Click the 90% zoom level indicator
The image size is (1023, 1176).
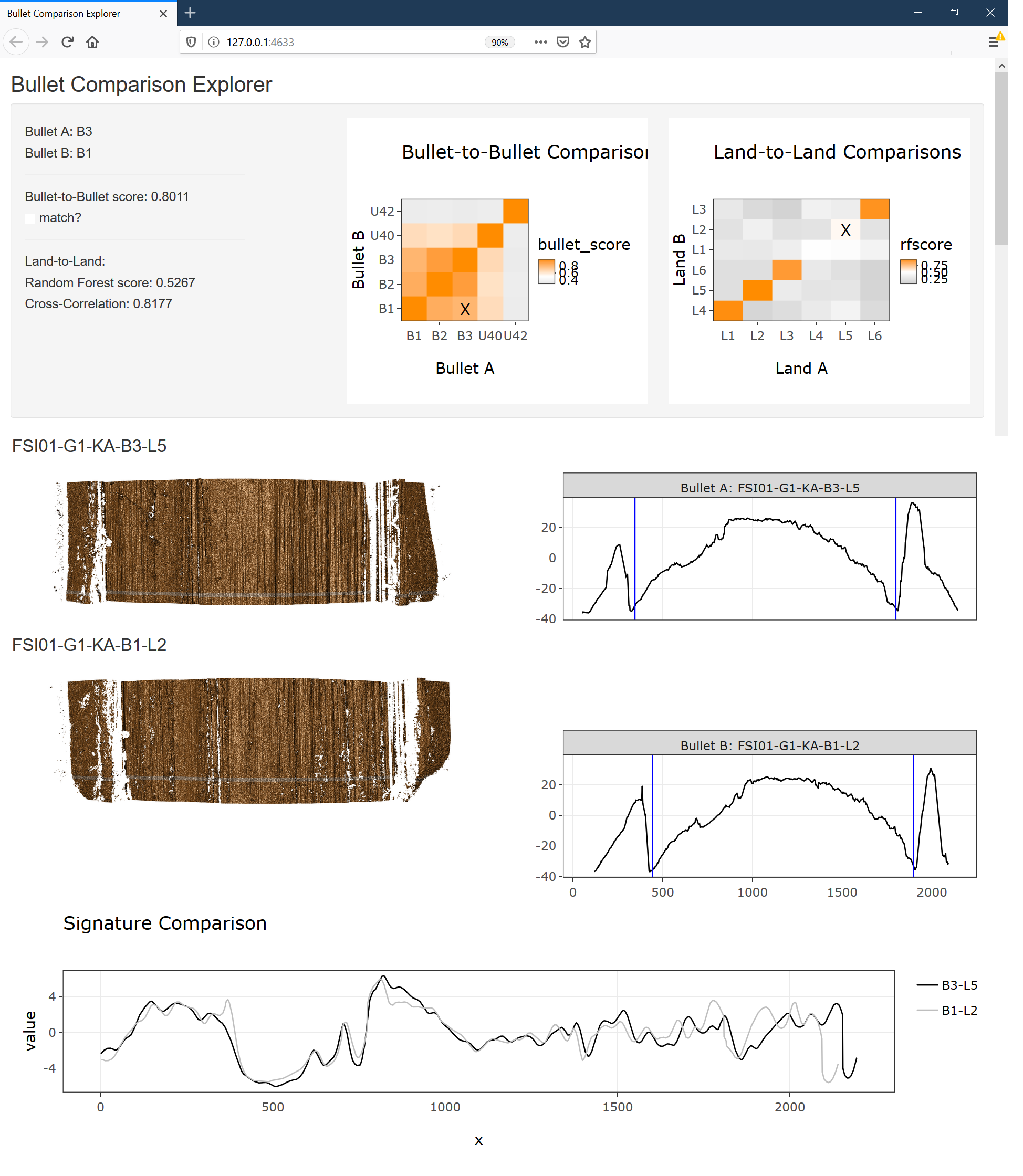pyautogui.click(x=499, y=42)
